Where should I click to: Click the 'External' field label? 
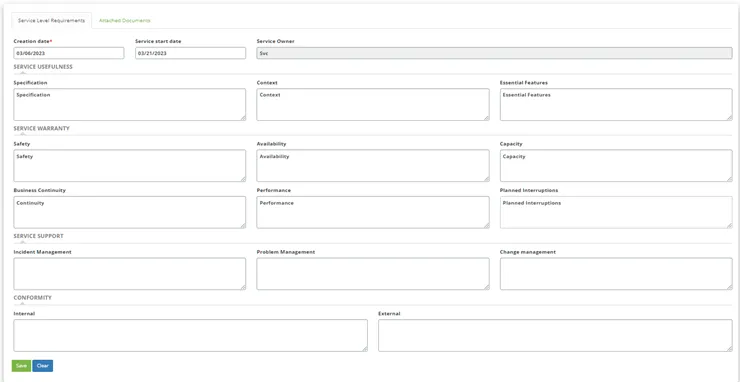click(389, 314)
